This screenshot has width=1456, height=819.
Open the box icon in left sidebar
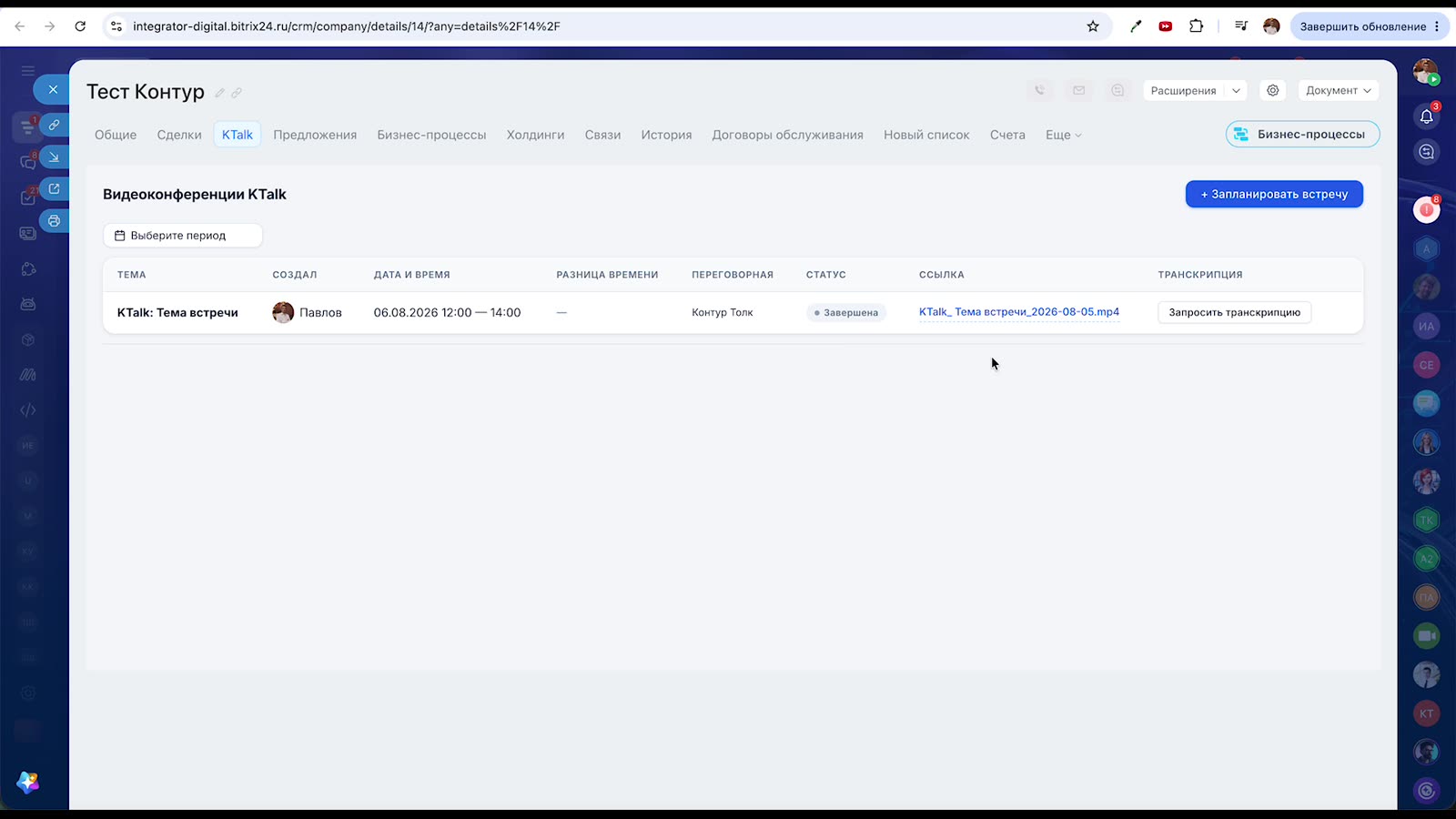[28, 339]
